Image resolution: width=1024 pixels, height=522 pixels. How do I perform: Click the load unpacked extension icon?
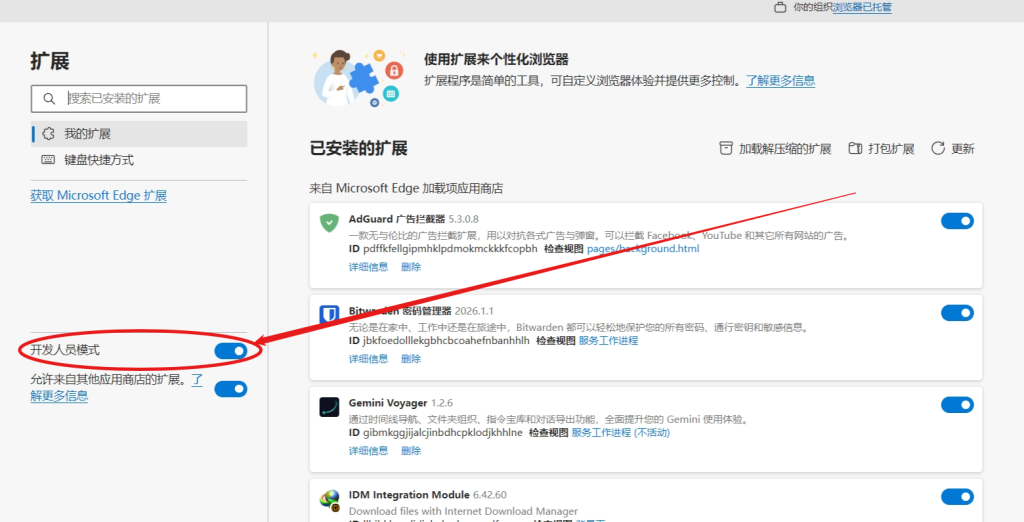726,148
